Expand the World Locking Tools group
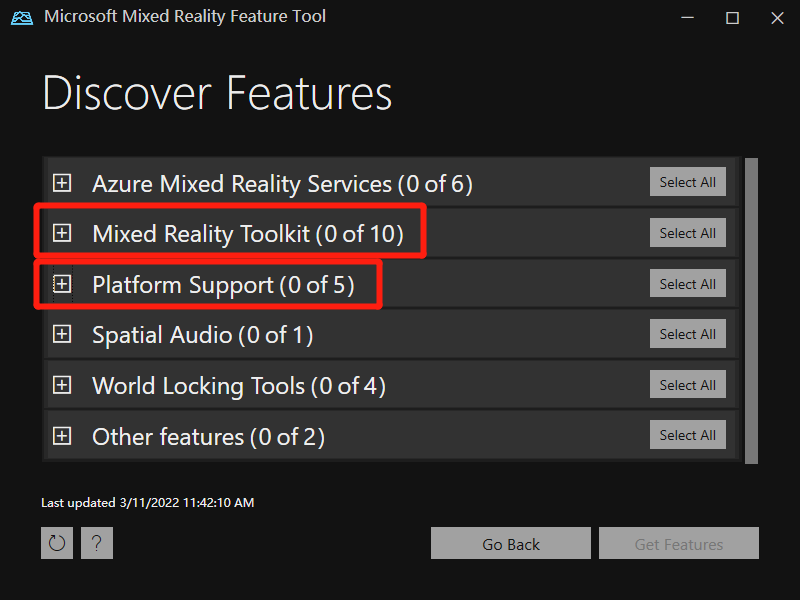Image resolution: width=800 pixels, height=600 pixels. [x=62, y=385]
